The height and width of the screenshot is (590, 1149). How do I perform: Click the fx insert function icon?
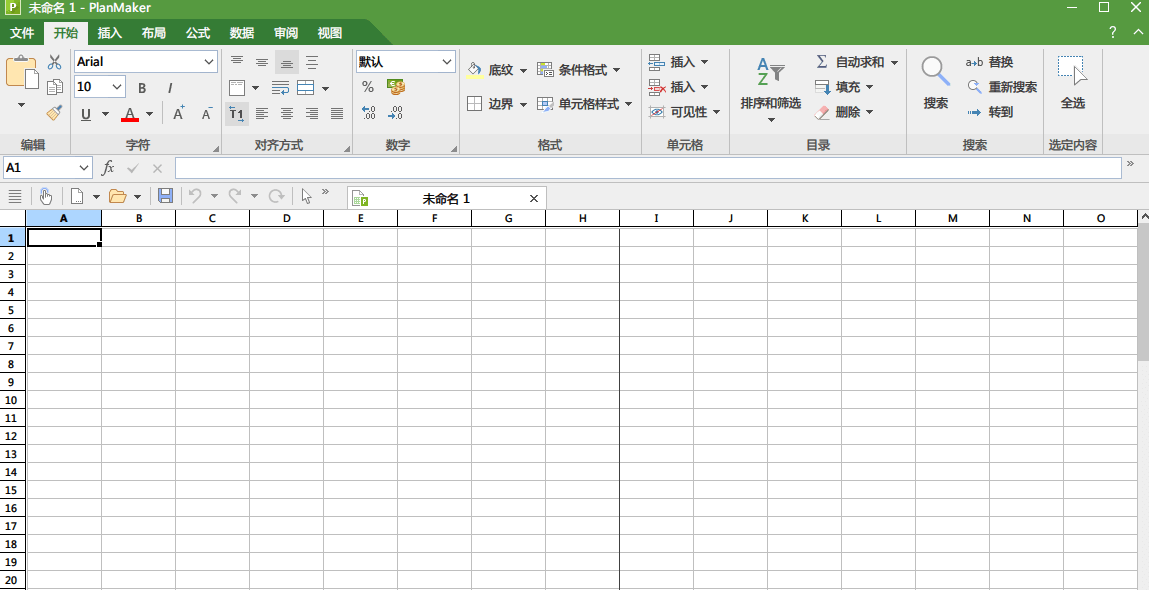pos(108,168)
